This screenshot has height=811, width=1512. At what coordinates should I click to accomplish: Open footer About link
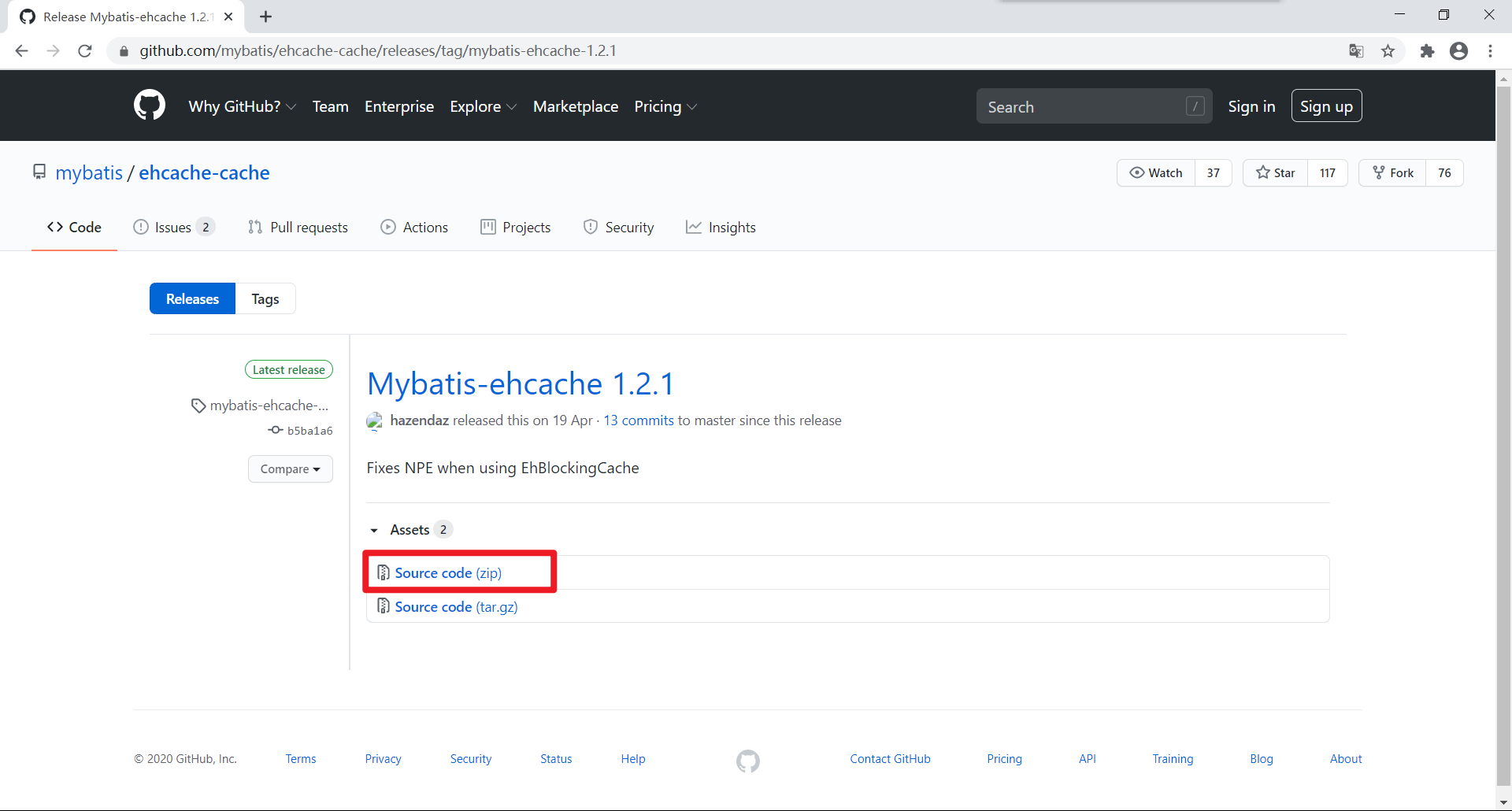tap(1346, 759)
